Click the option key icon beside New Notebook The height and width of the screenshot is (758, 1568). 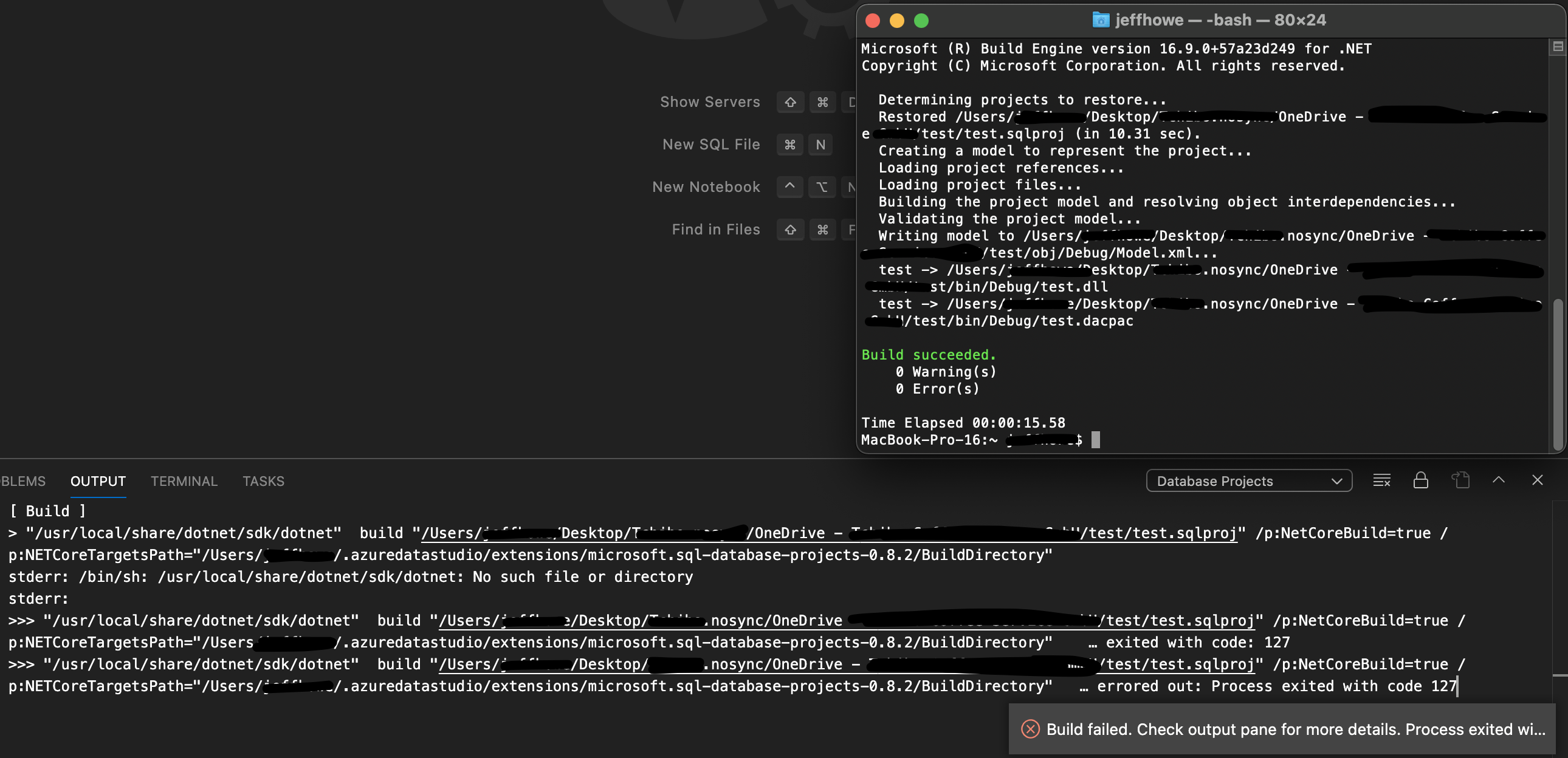(x=822, y=186)
